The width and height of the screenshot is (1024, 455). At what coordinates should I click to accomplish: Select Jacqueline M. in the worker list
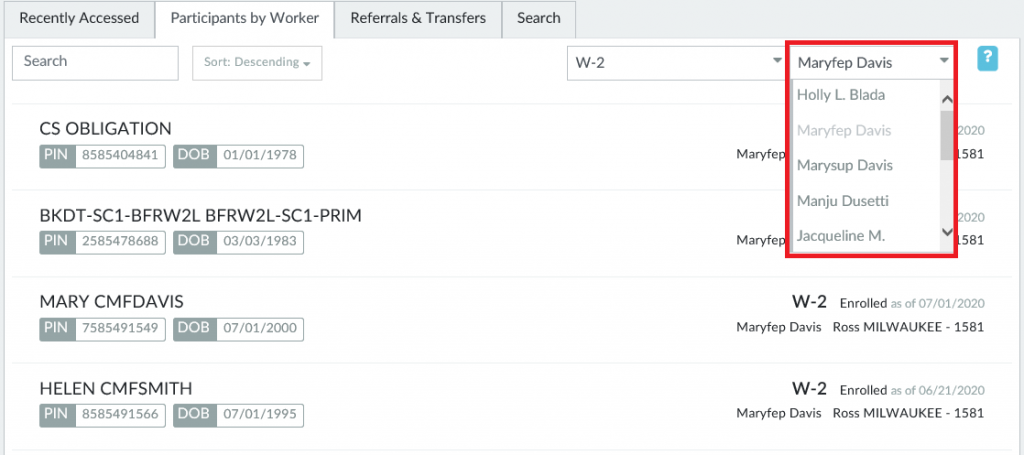[x=841, y=236]
